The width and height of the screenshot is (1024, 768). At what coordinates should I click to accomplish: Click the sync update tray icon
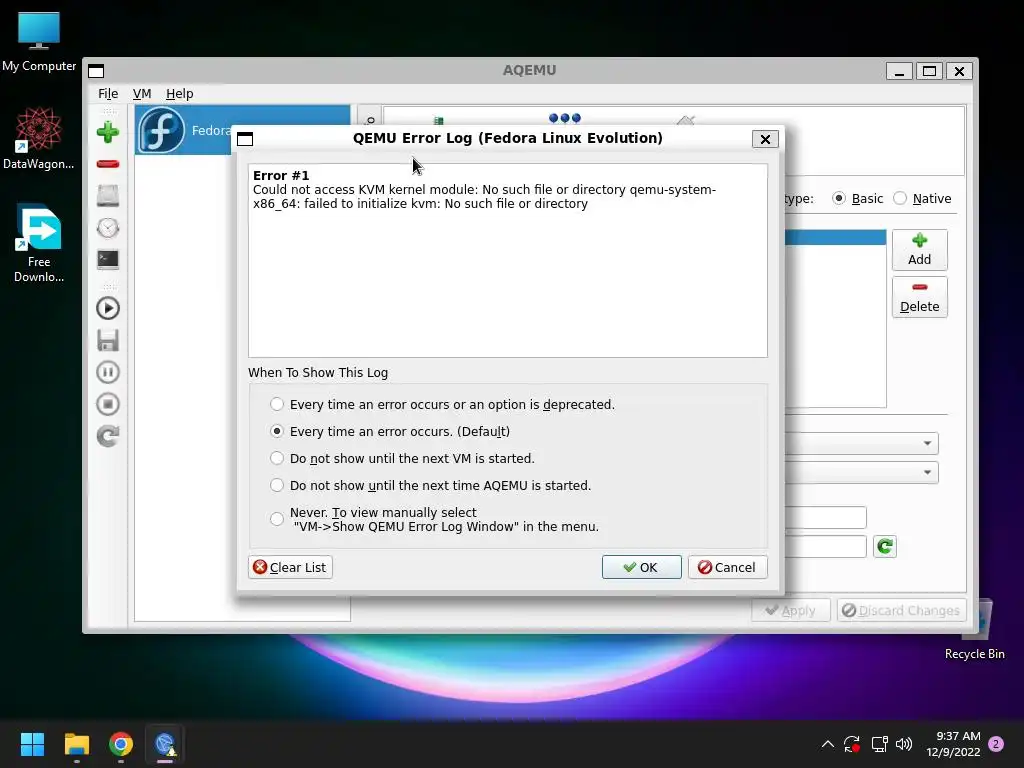(x=852, y=744)
